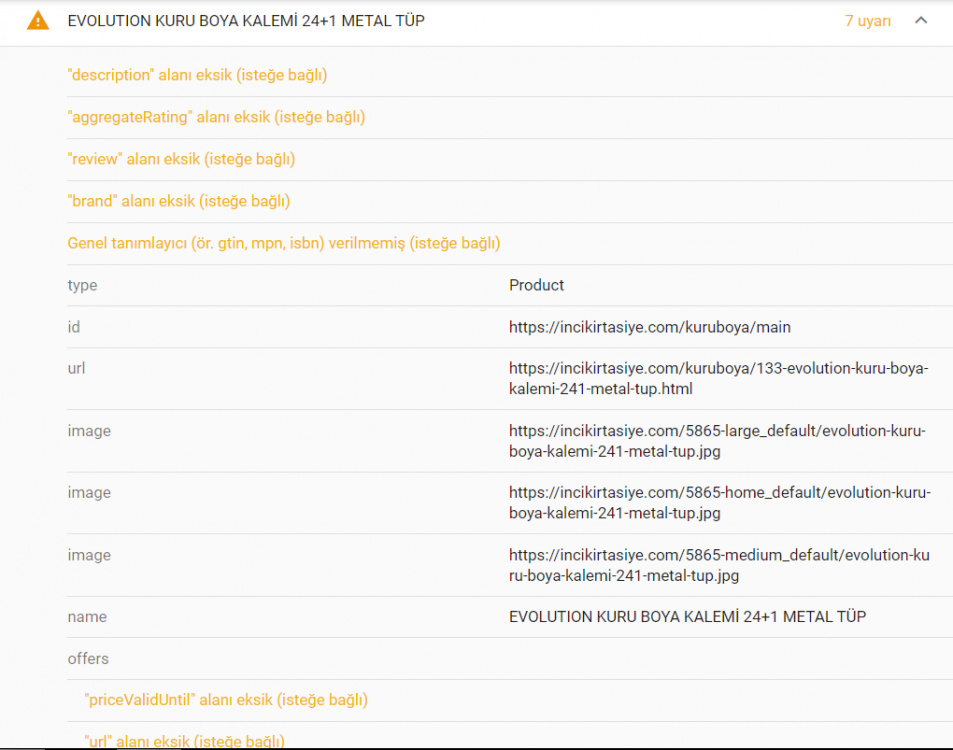Open the "aggregateRating" alanı eksik warning
The height and width of the screenshot is (750, 953).
click(x=216, y=117)
